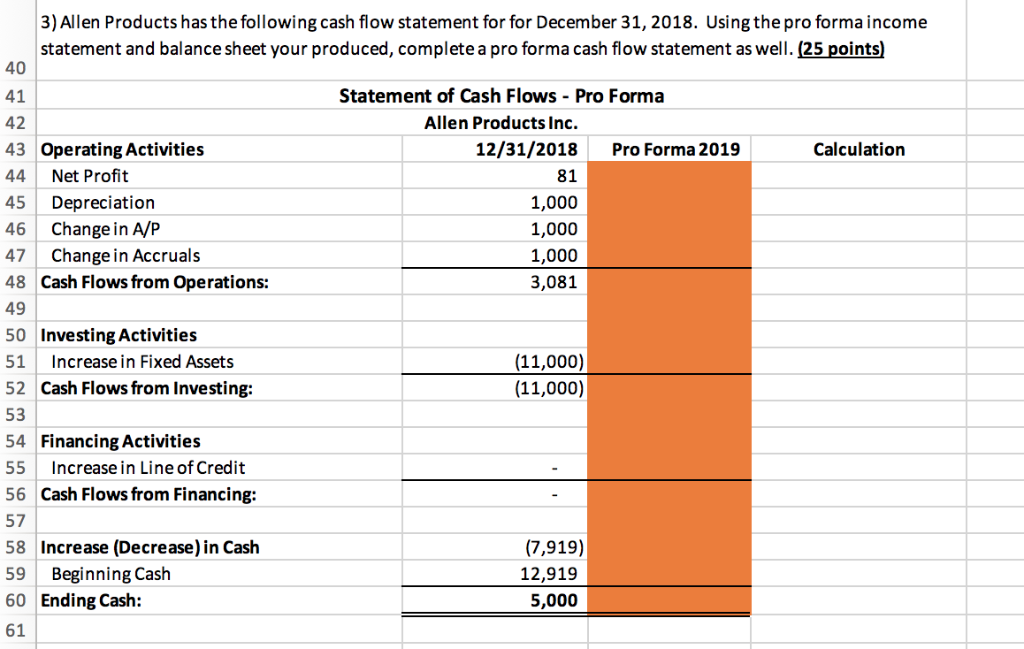Image resolution: width=1024 pixels, height=649 pixels.
Task: Select the 'Operating Activities' heading cell
Action: pyautogui.click(x=219, y=150)
